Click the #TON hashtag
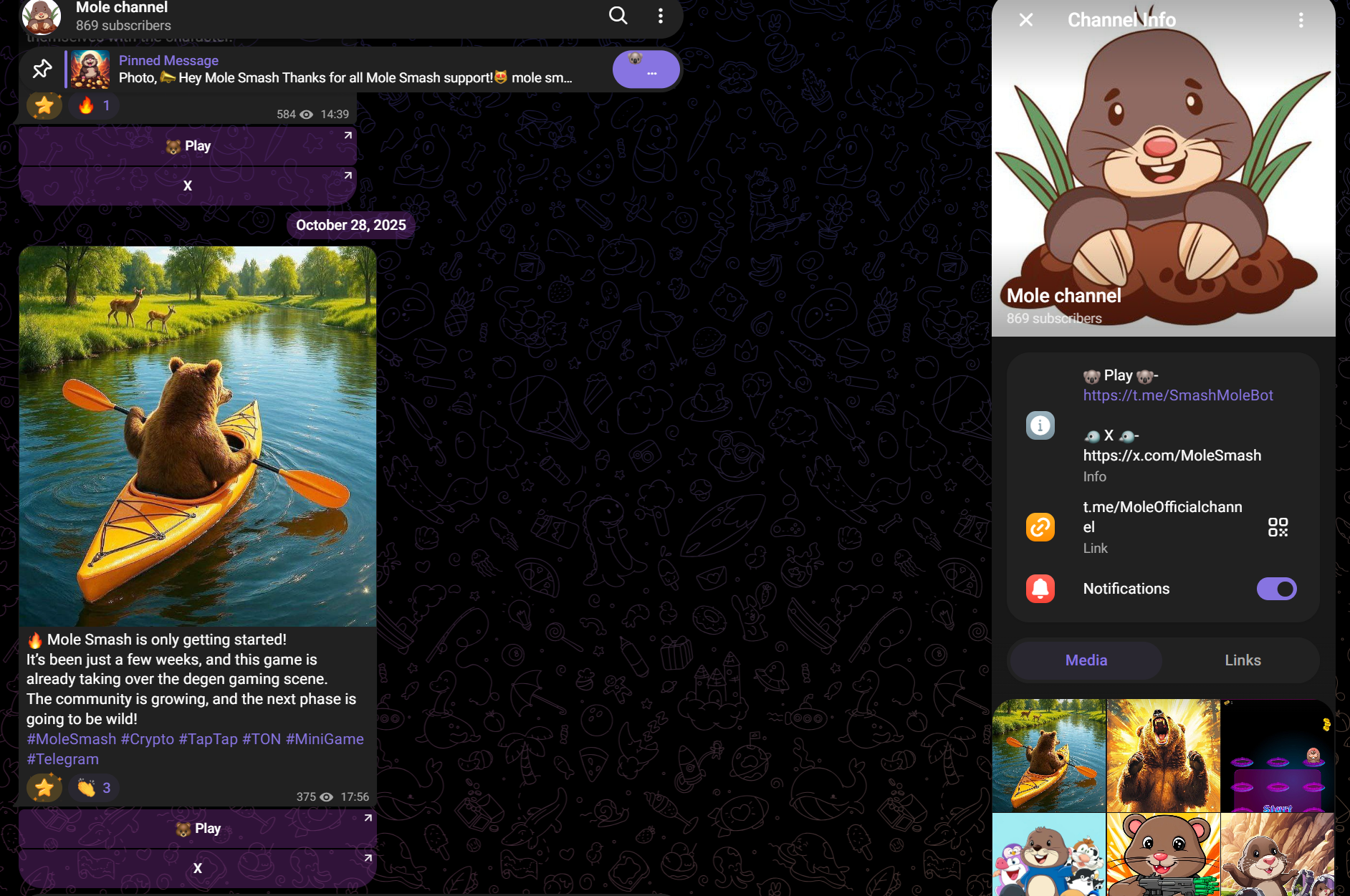Viewport: 1350px width, 896px height. (x=262, y=739)
